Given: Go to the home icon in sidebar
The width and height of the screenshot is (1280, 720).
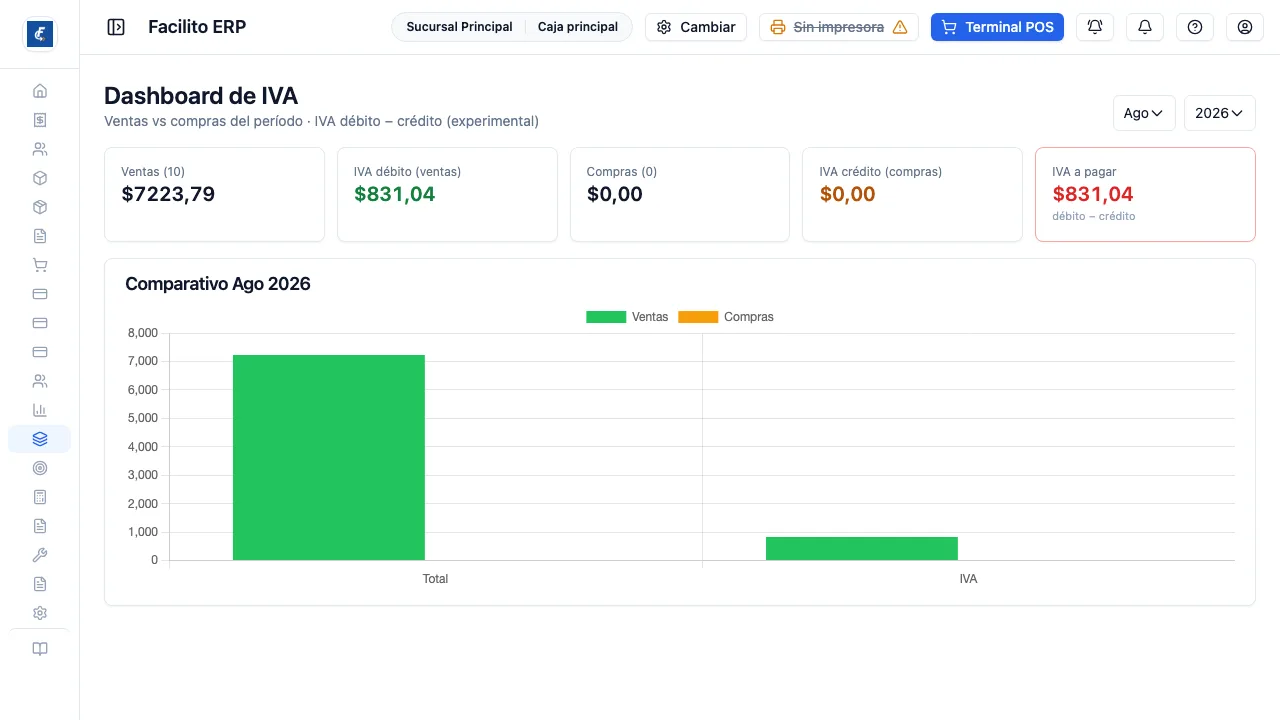Looking at the screenshot, I should coord(40,91).
